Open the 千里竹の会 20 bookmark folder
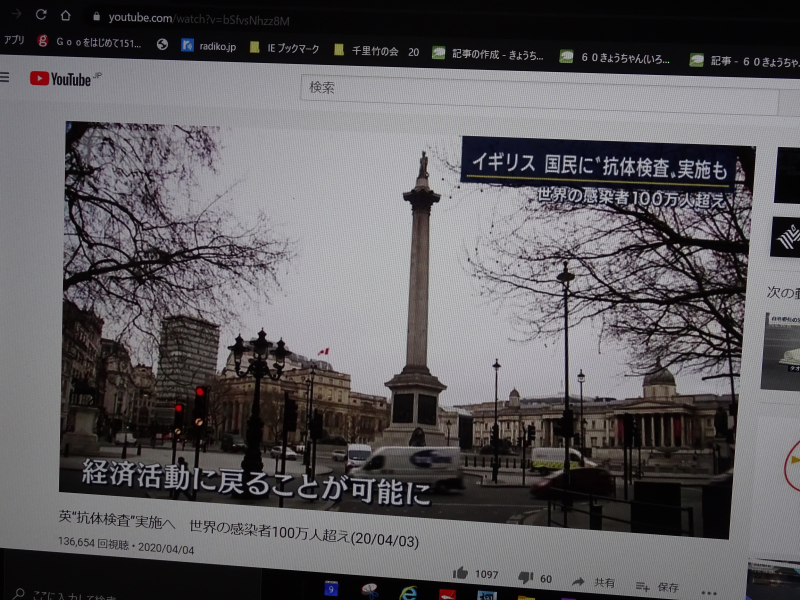This screenshot has height=600, width=800. tap(377, 51)
